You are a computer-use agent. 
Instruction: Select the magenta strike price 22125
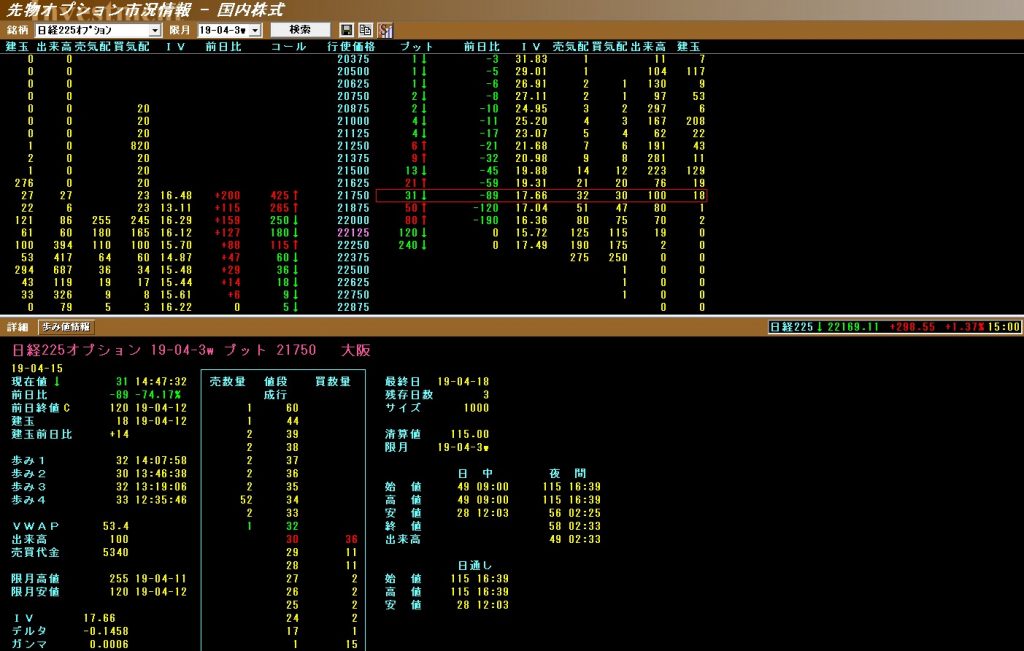pyautogui.click(x=353, y=232)
